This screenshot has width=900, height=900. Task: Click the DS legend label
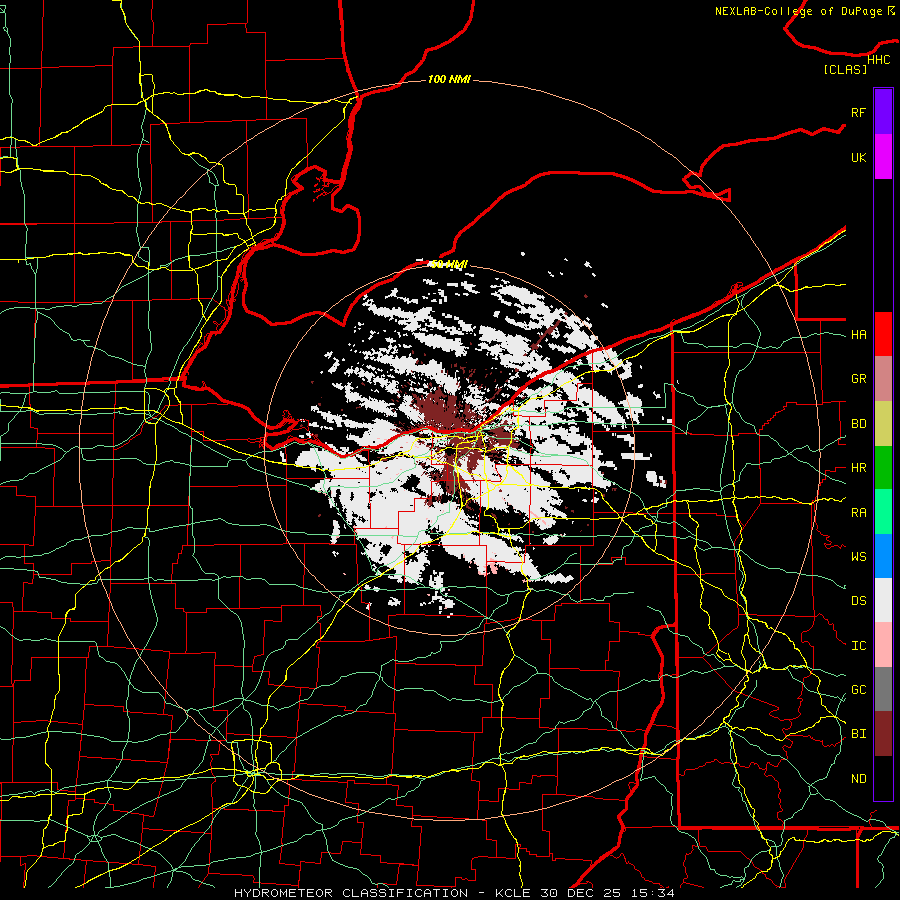(859, 601)
